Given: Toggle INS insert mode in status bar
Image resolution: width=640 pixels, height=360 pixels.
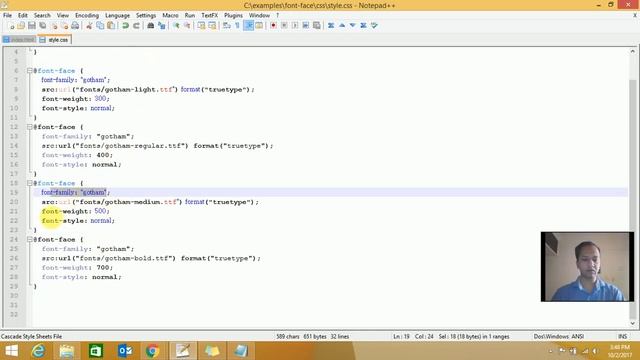Looking at the screenshot, I should [x=622, y=337].
